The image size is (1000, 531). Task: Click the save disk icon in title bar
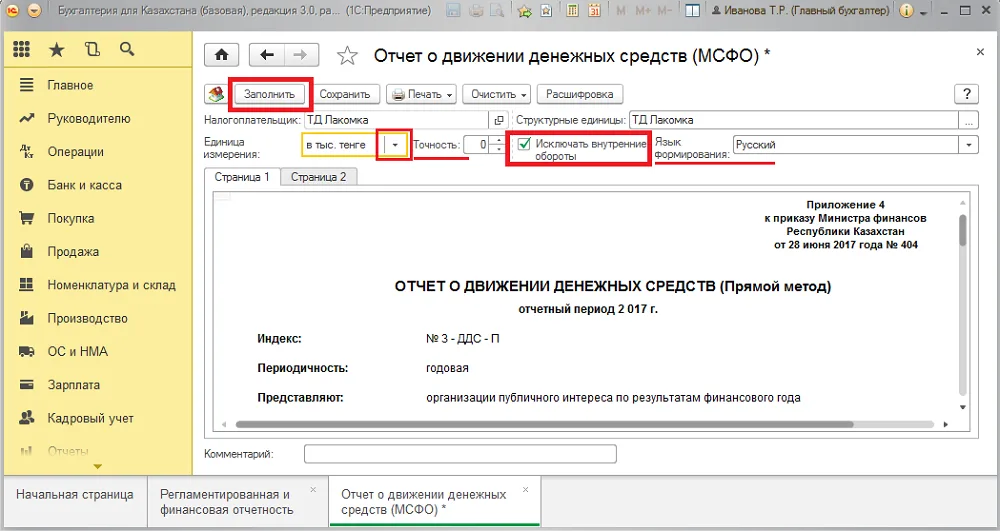coord(453,10)
